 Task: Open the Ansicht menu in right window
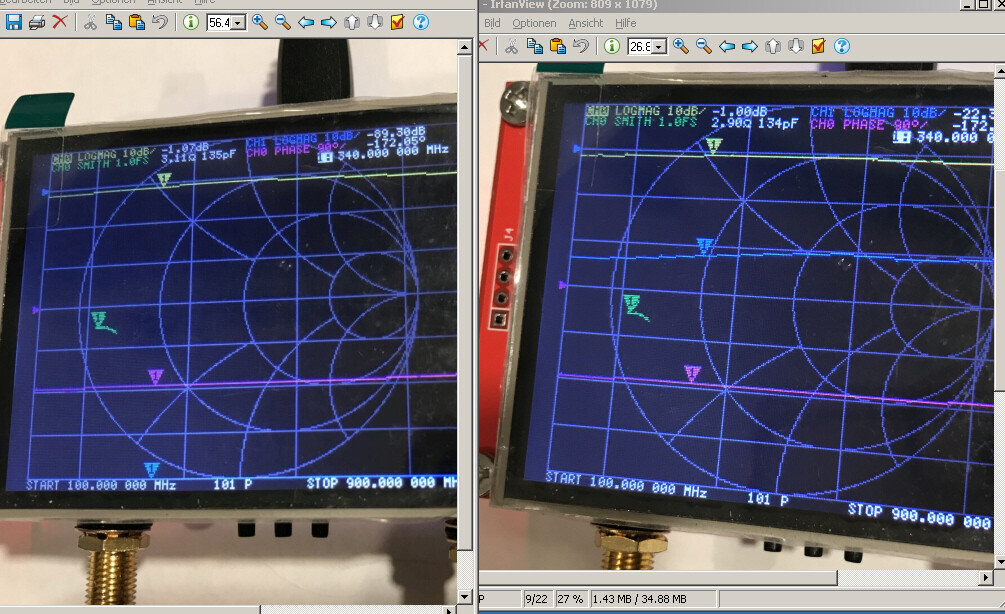coord(586,23)
